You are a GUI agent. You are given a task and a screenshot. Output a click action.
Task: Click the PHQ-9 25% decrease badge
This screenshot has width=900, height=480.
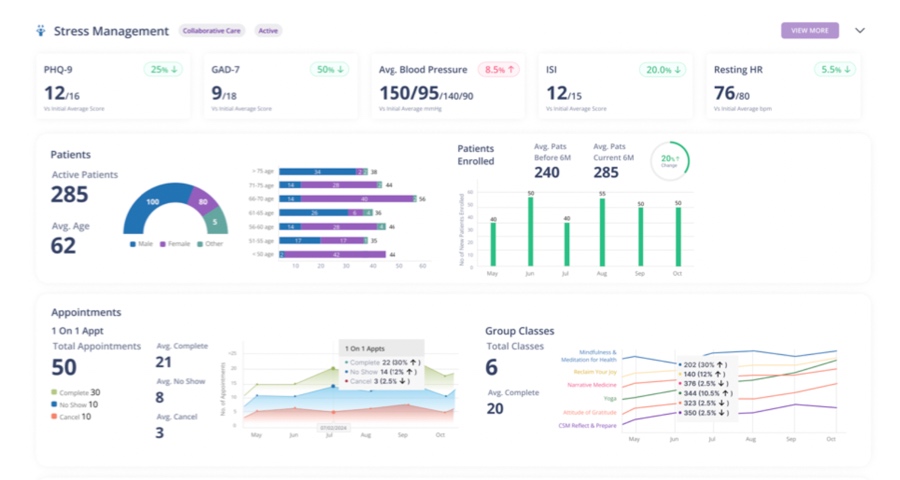pyautogui.click(x=163, y=70)
